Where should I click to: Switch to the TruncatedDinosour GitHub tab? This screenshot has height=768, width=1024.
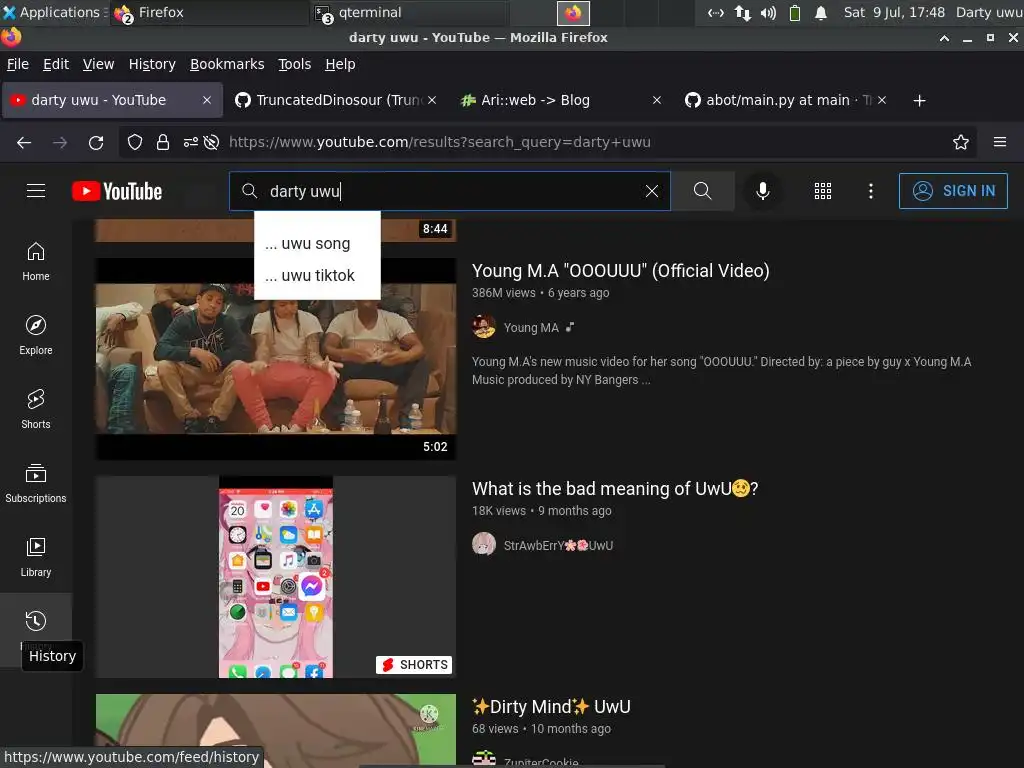click(336, 101)
